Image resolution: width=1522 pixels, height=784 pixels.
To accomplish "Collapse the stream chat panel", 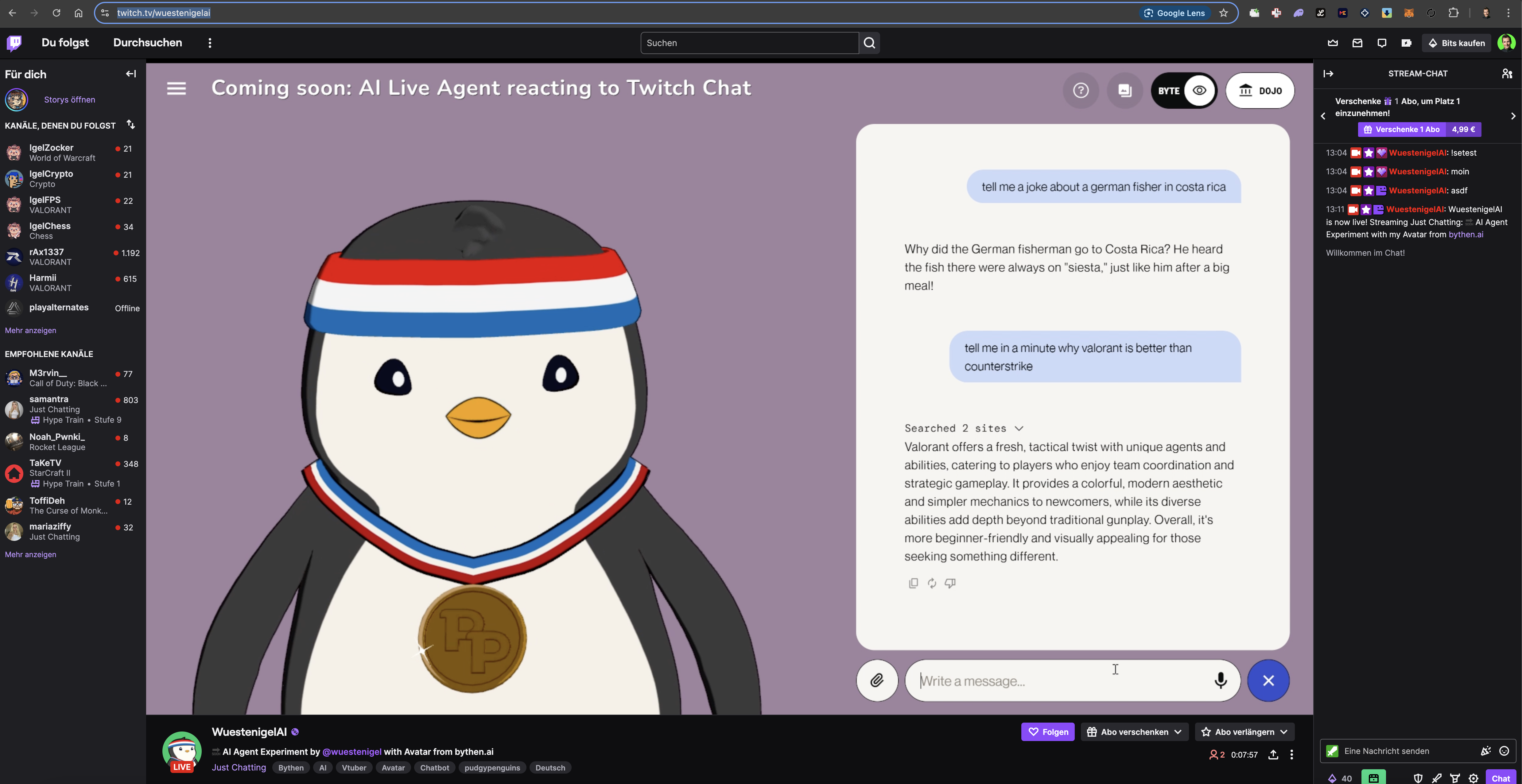I will pyautogui.click(x=1328, y=73).
